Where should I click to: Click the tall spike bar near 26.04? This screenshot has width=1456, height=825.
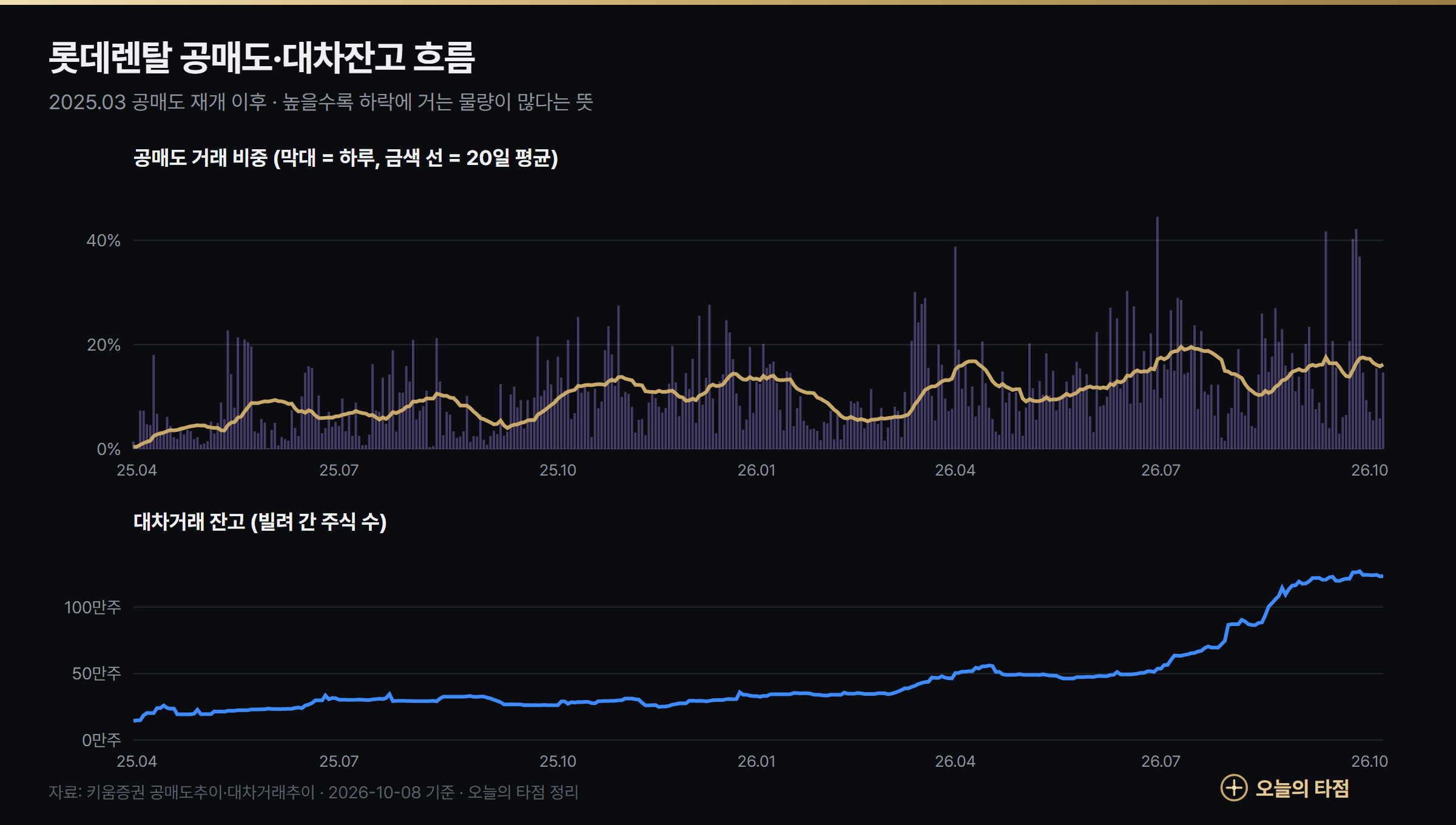(955, 348)
